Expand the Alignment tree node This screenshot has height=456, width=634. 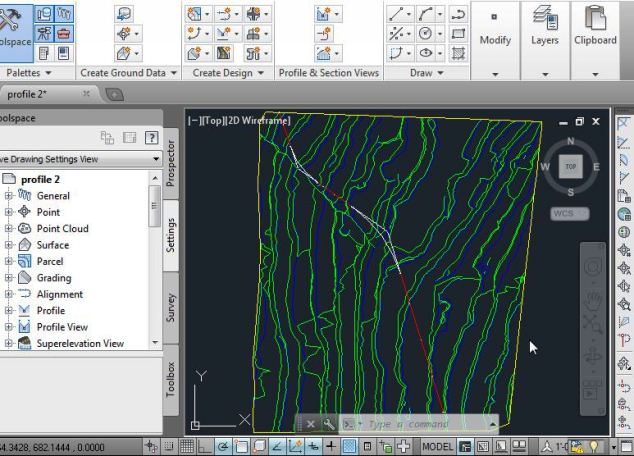[8, 294]
